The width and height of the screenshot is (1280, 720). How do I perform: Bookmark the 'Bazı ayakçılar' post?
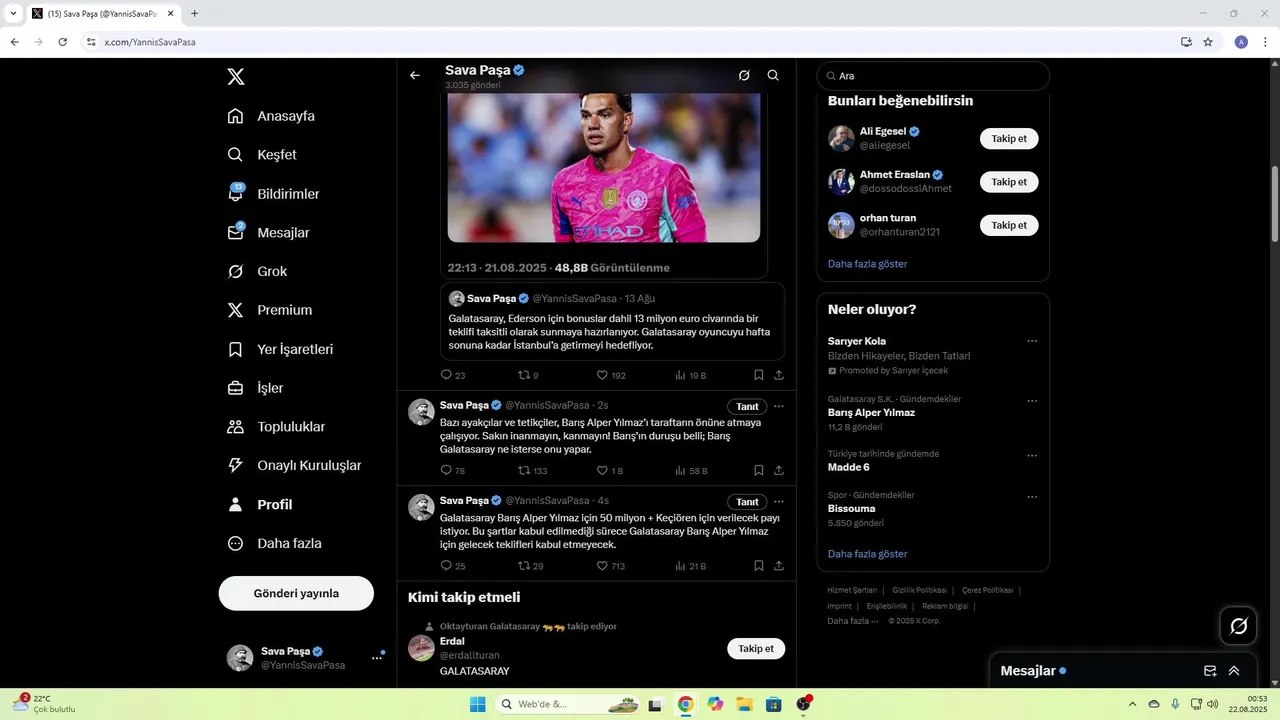click(759, 470)
